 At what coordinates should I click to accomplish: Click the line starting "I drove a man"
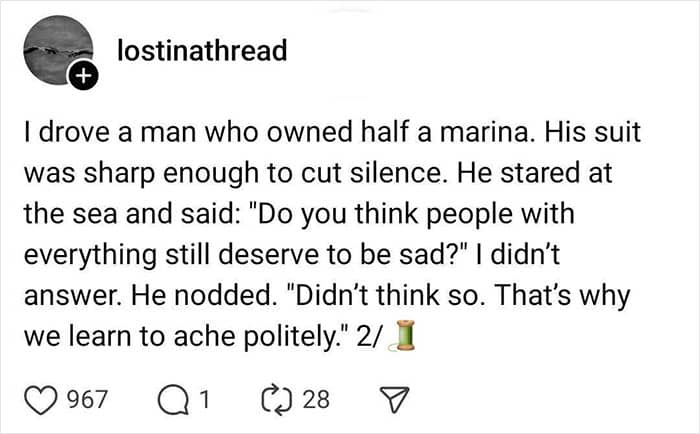pos(332,133)
